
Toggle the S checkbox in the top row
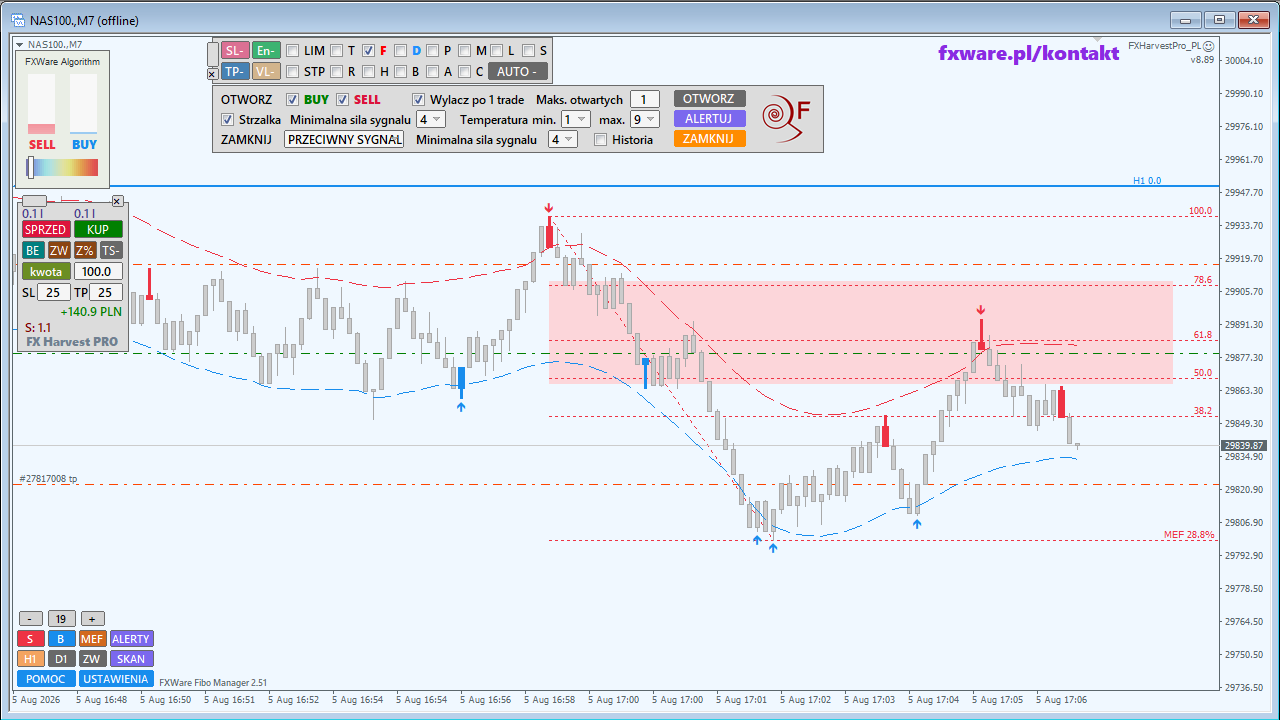[x=528, y=50]
